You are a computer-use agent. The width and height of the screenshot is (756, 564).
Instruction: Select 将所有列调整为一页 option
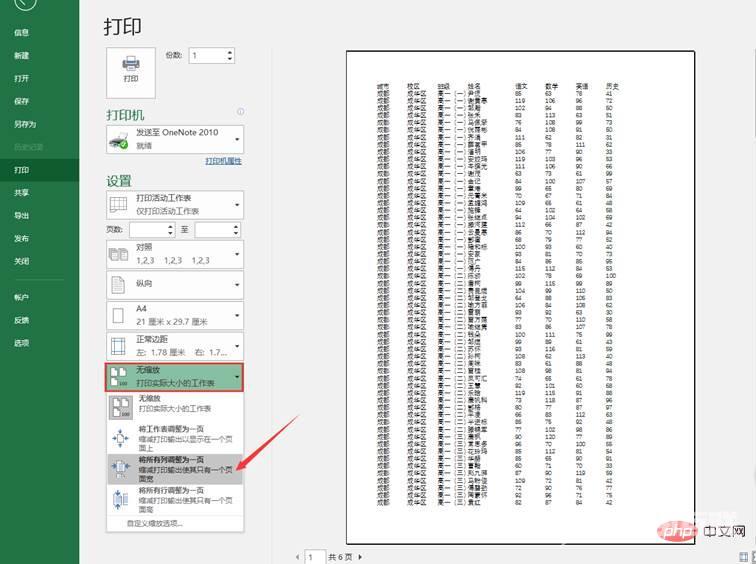(x=175, y=469)
